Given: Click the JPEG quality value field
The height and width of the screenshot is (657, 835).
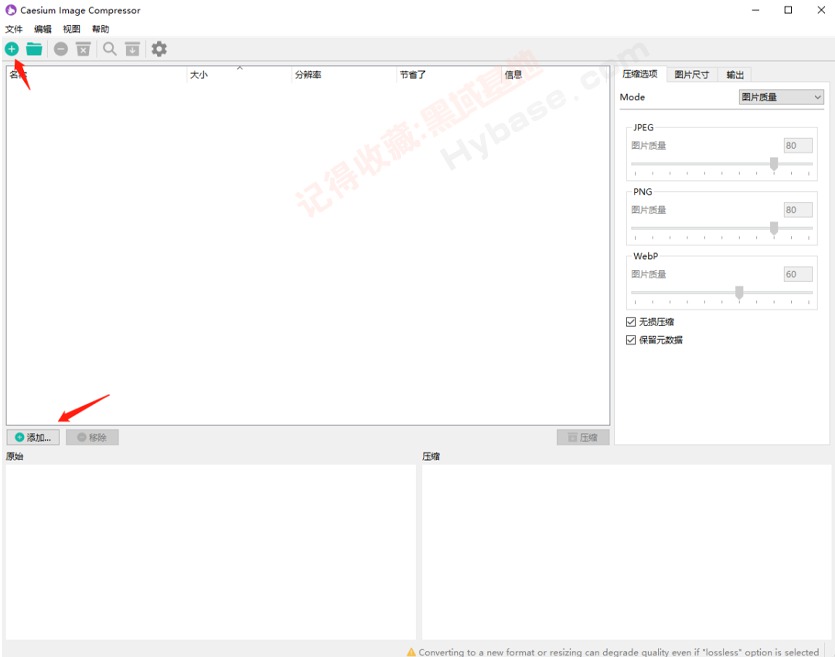Looking at the screenshot, I should pyautogui.click(x=798, y=145).
